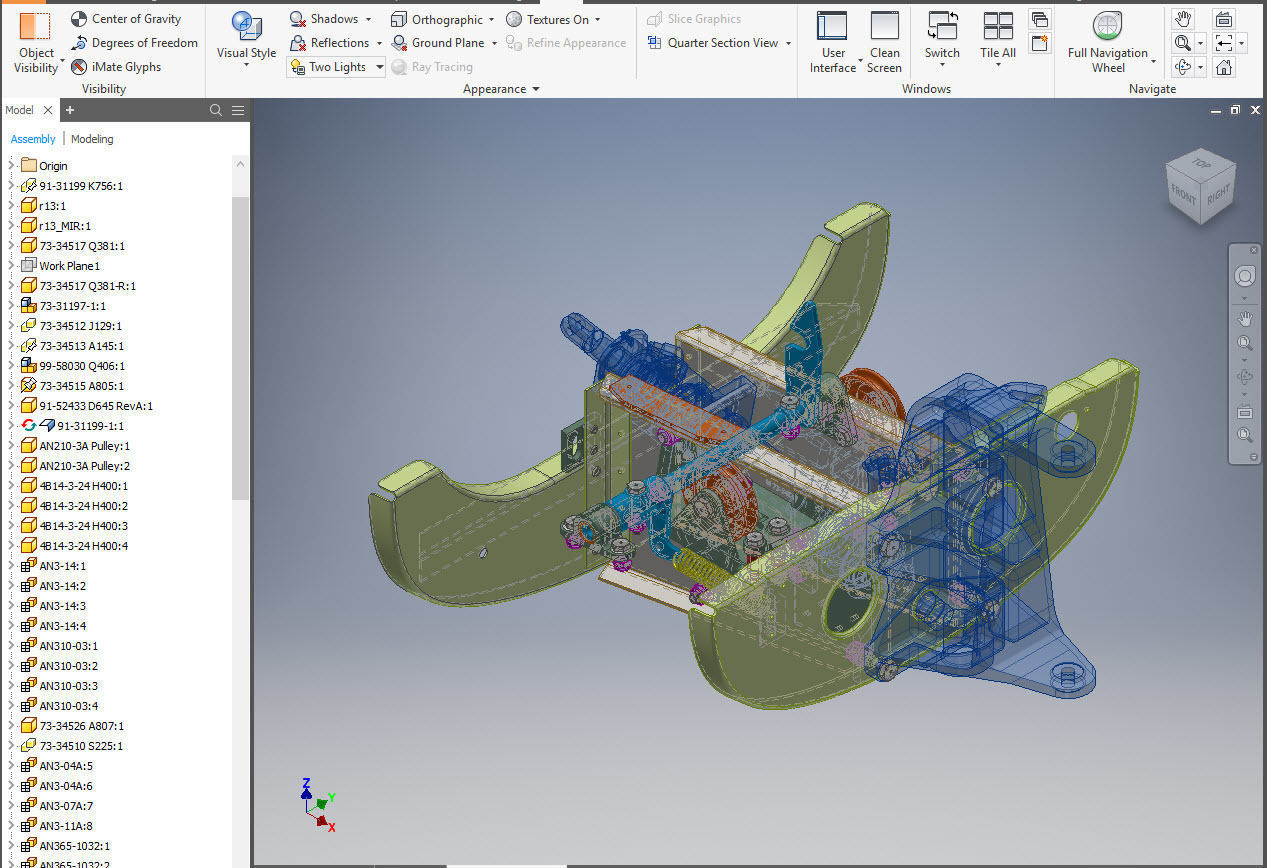
Task: Open the Shadows dropdown arrow
Action: pyautogui.click(x=368, y=19)
